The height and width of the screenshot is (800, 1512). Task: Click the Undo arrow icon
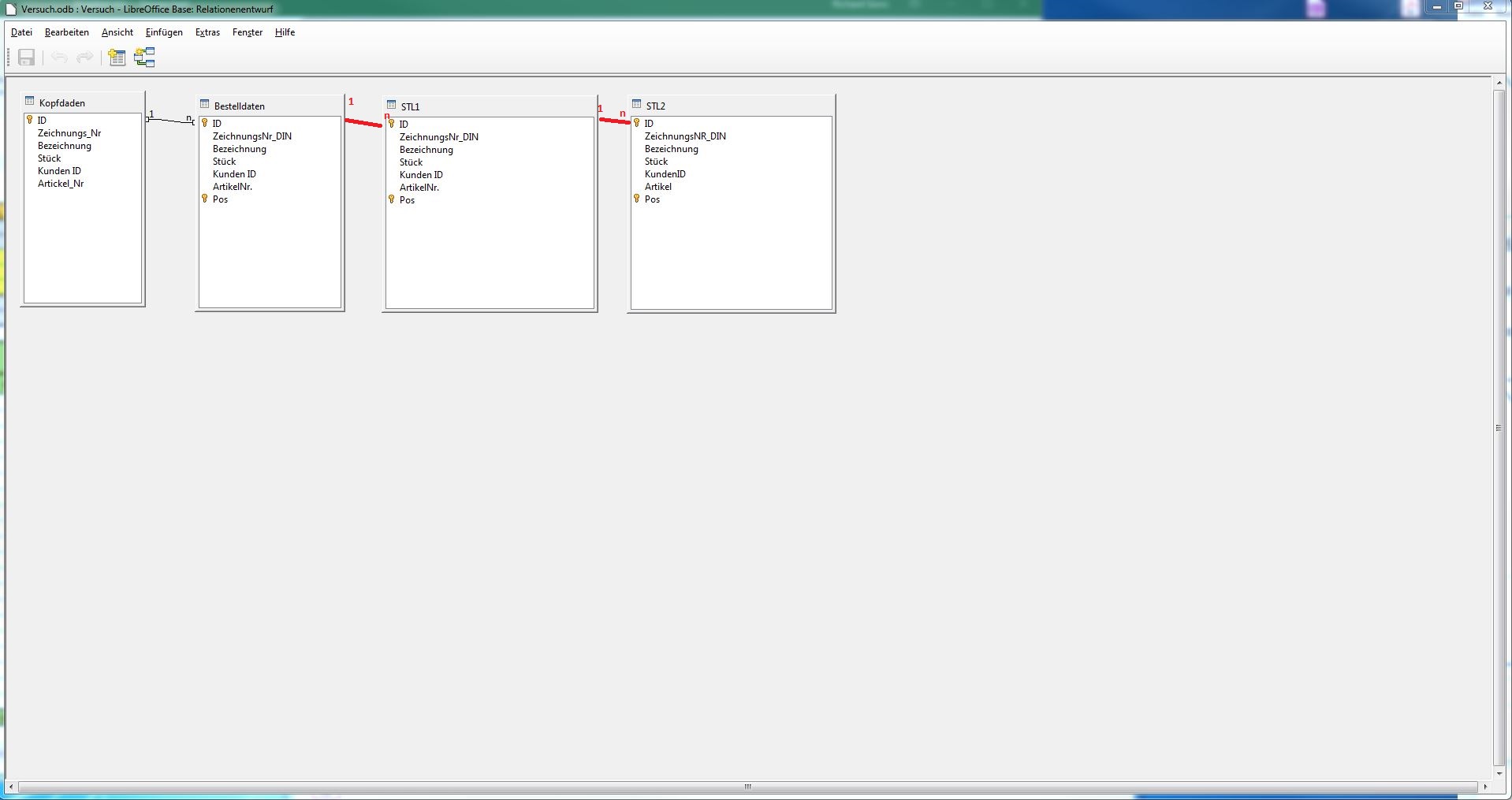tap(59, 58)
